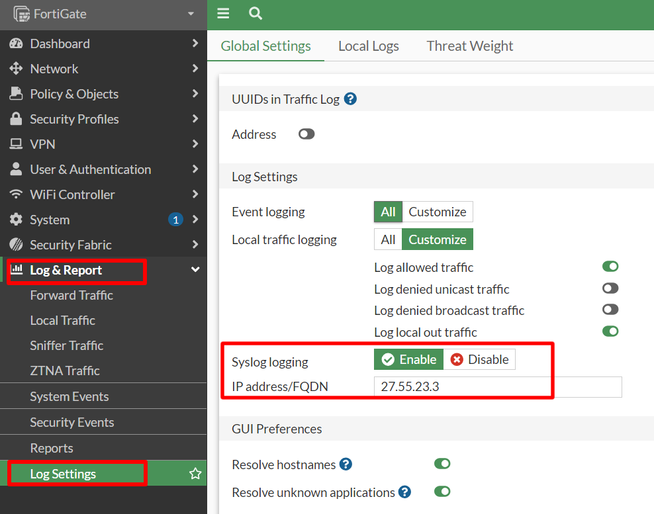Toggle the Address UUID switch
The height and width of the screenshot is (514, 654).
pos(306,134)
